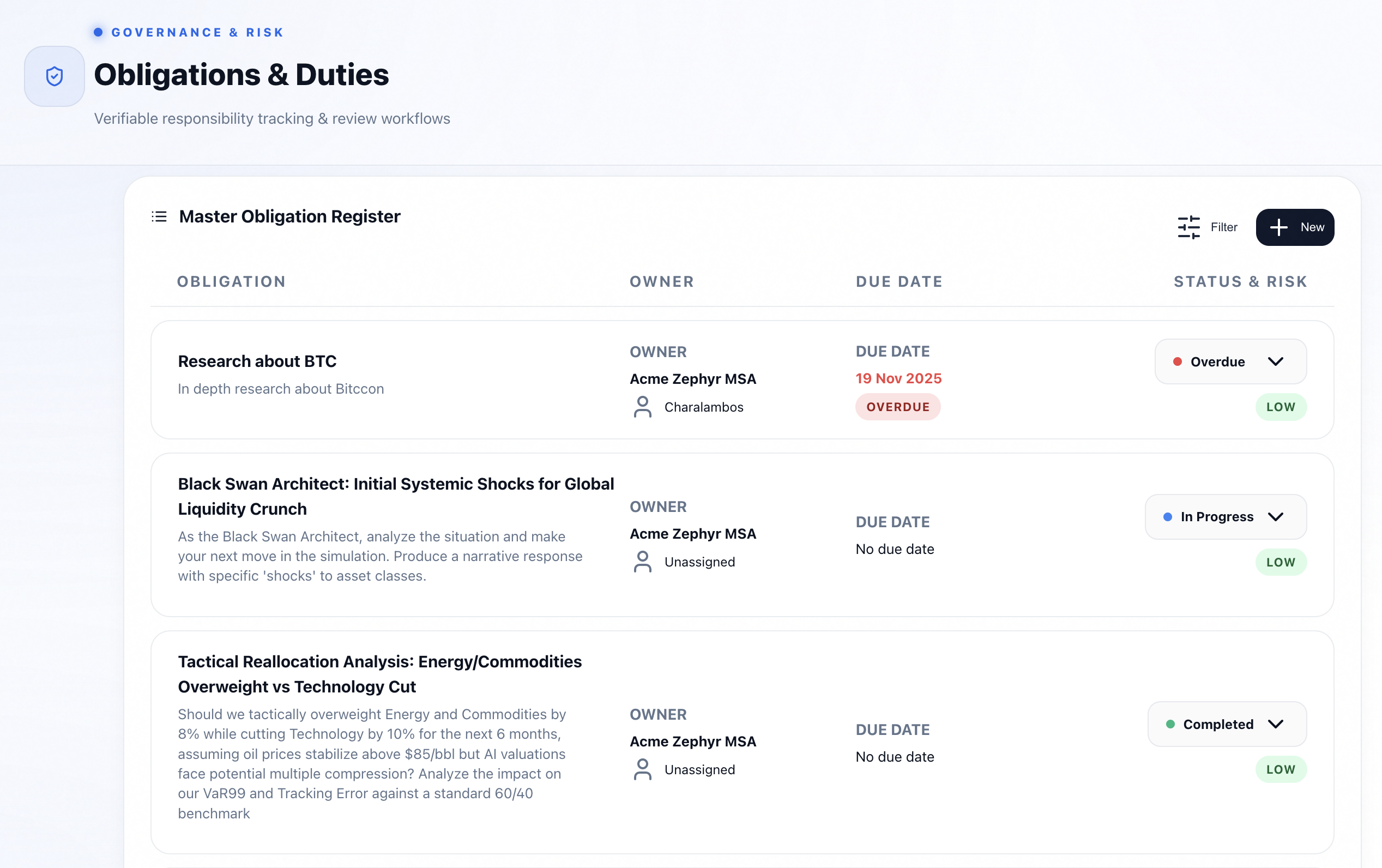1382x868 pixels.
Task: Click the shield icon beside Obligations & Duties
Action: tap(53, 76)
